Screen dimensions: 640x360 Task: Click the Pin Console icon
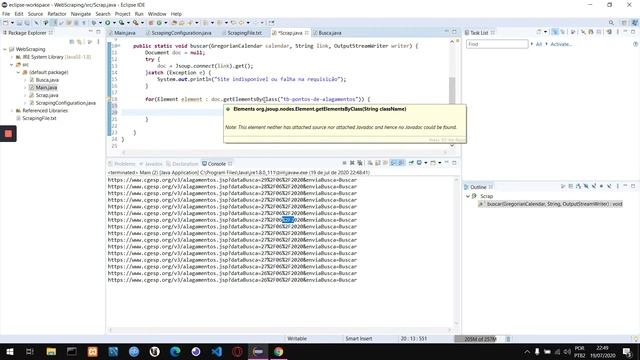(x=411, y=163)
